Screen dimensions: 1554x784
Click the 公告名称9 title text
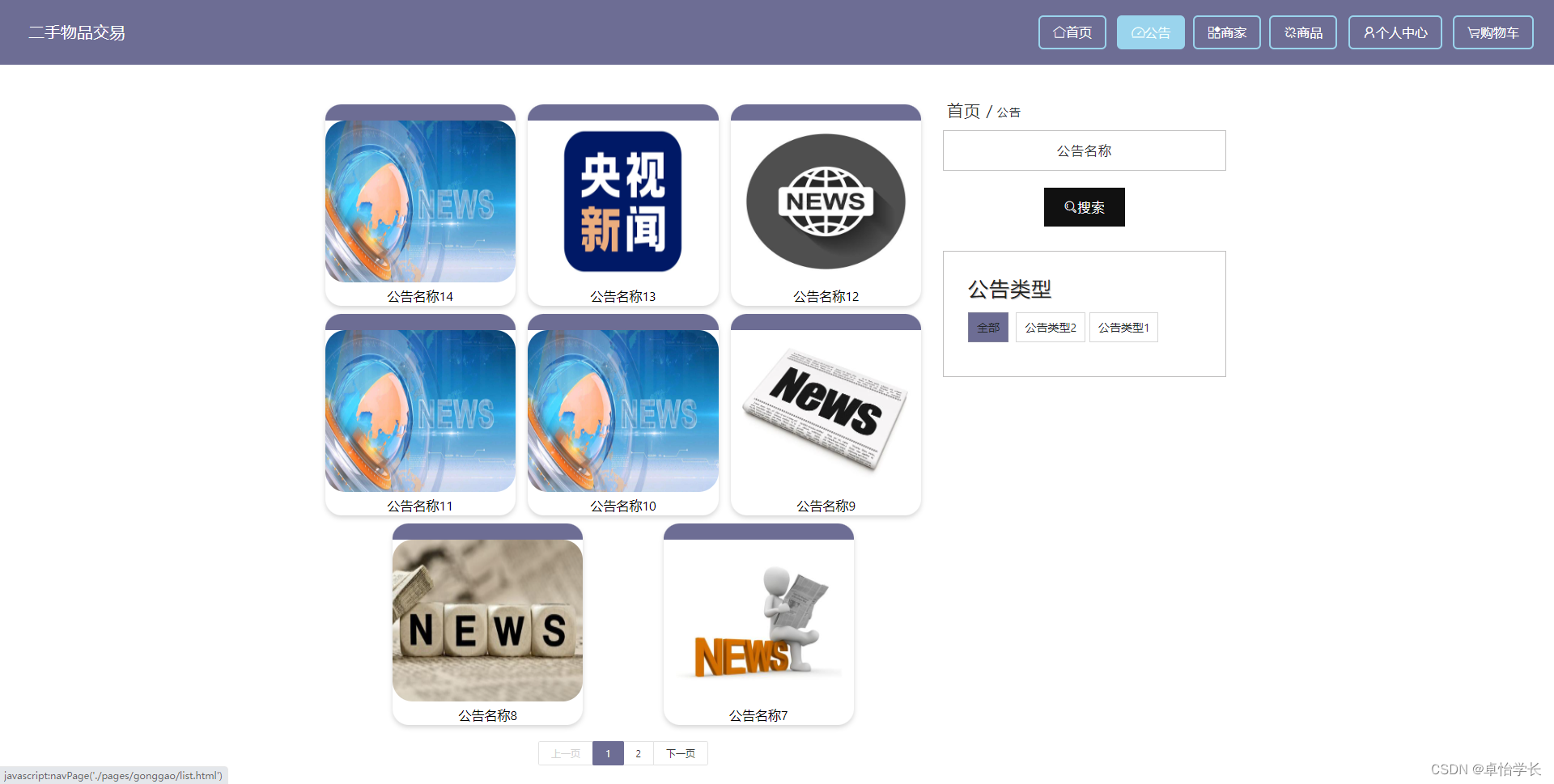826,506
